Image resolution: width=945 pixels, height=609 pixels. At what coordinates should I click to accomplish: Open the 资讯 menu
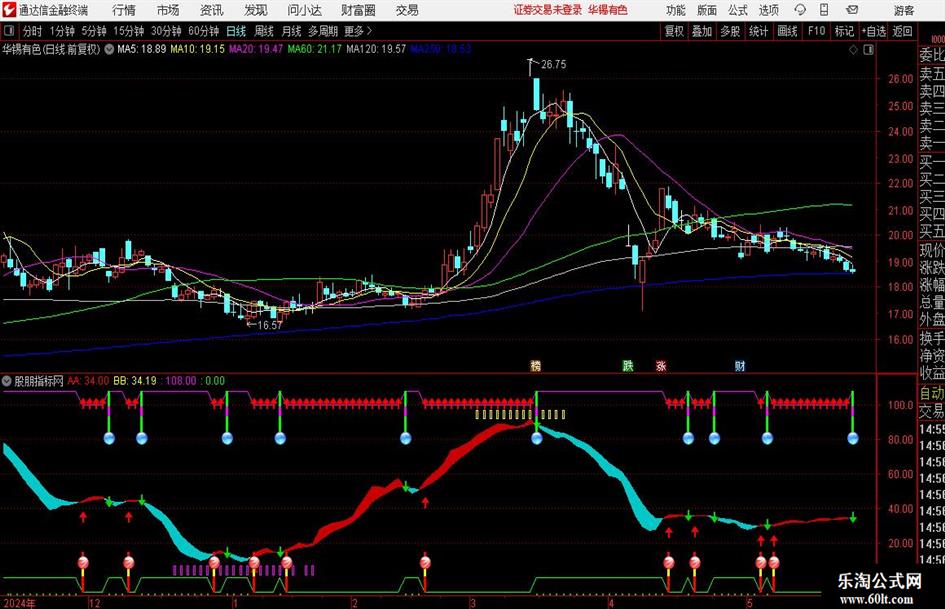pos(212,10)
